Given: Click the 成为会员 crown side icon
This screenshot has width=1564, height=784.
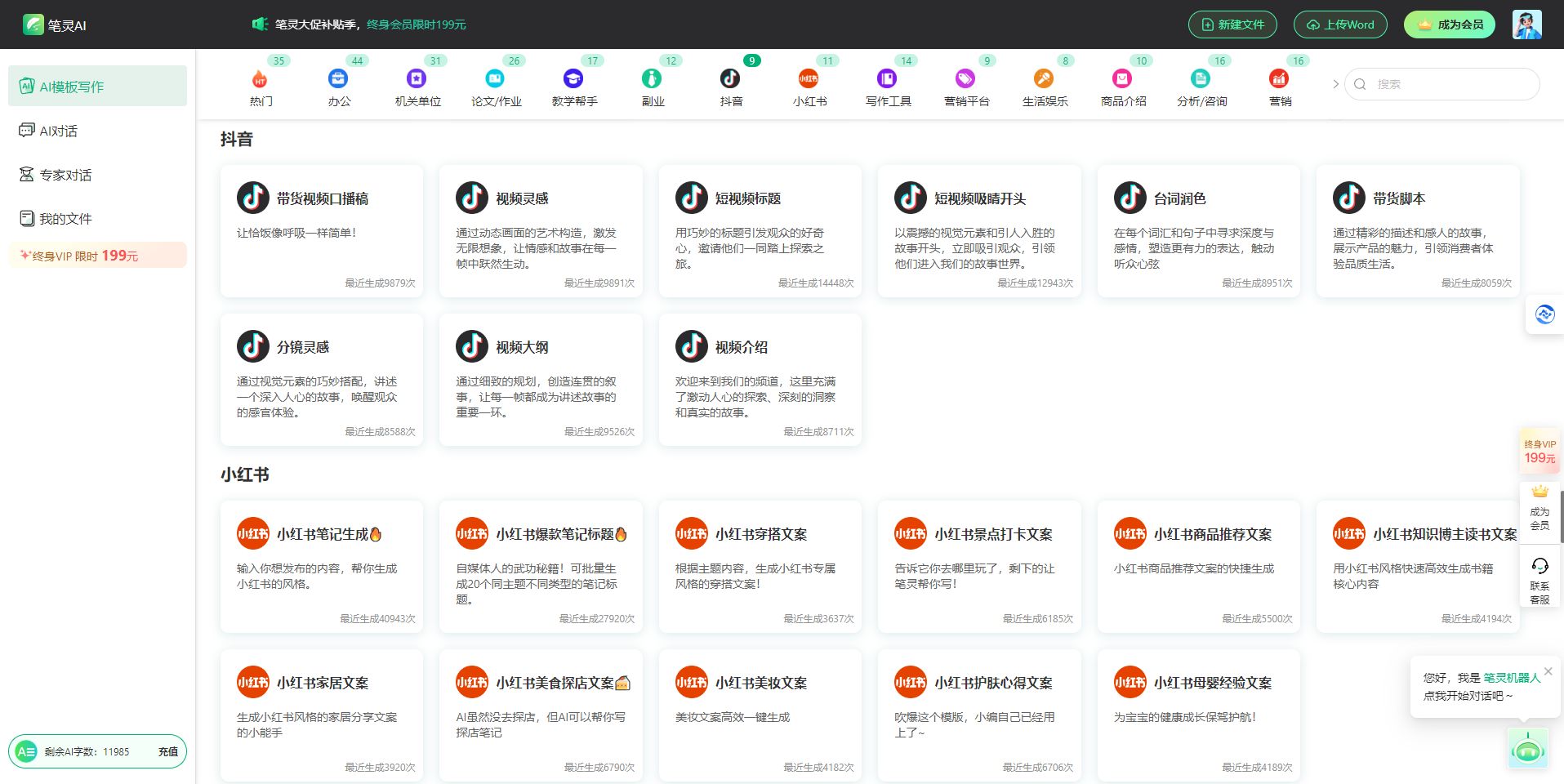Looking at the screenshot, I should (1539, 492).
